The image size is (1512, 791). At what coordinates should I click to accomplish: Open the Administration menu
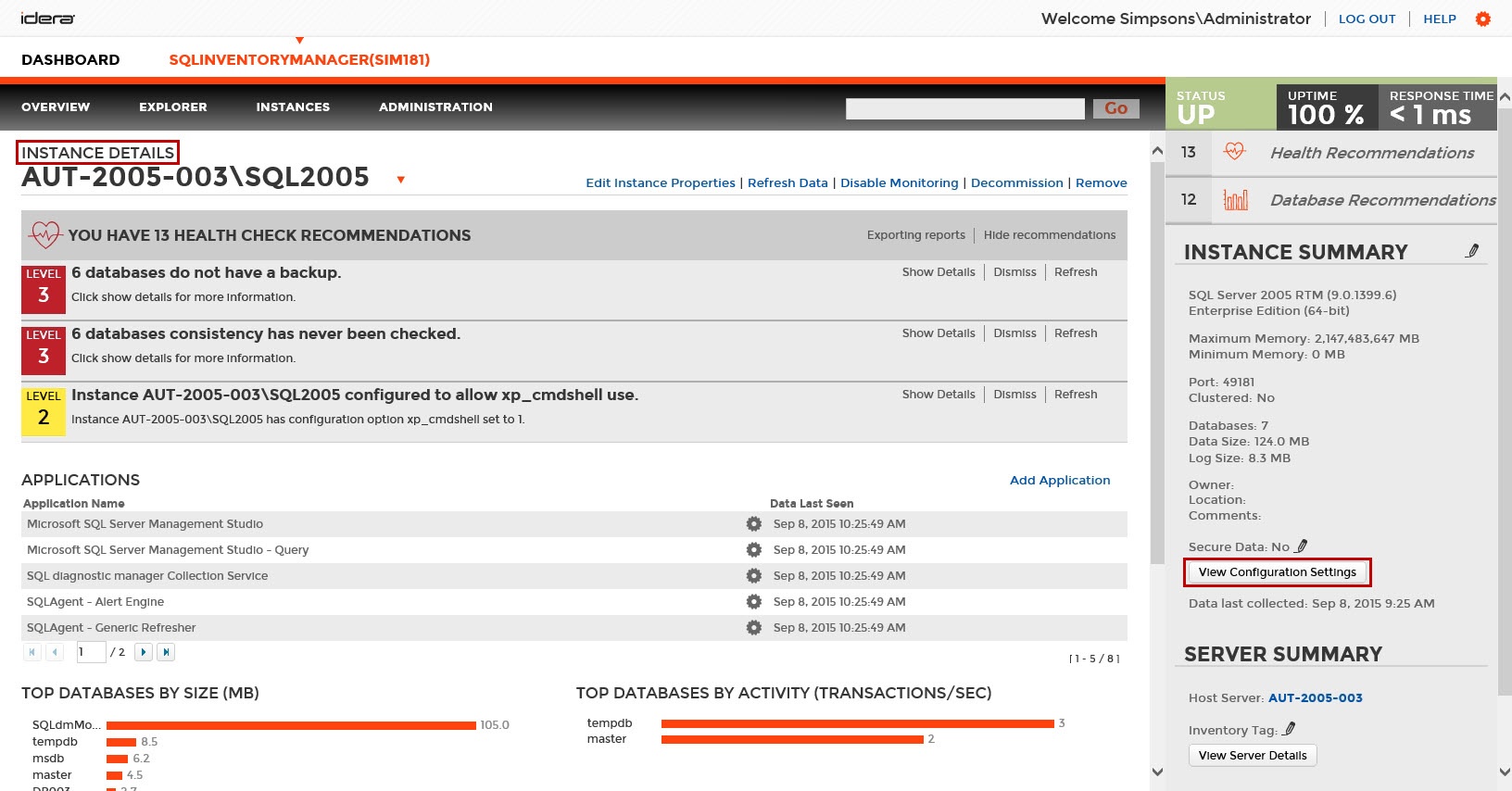[x=435, y=107]
